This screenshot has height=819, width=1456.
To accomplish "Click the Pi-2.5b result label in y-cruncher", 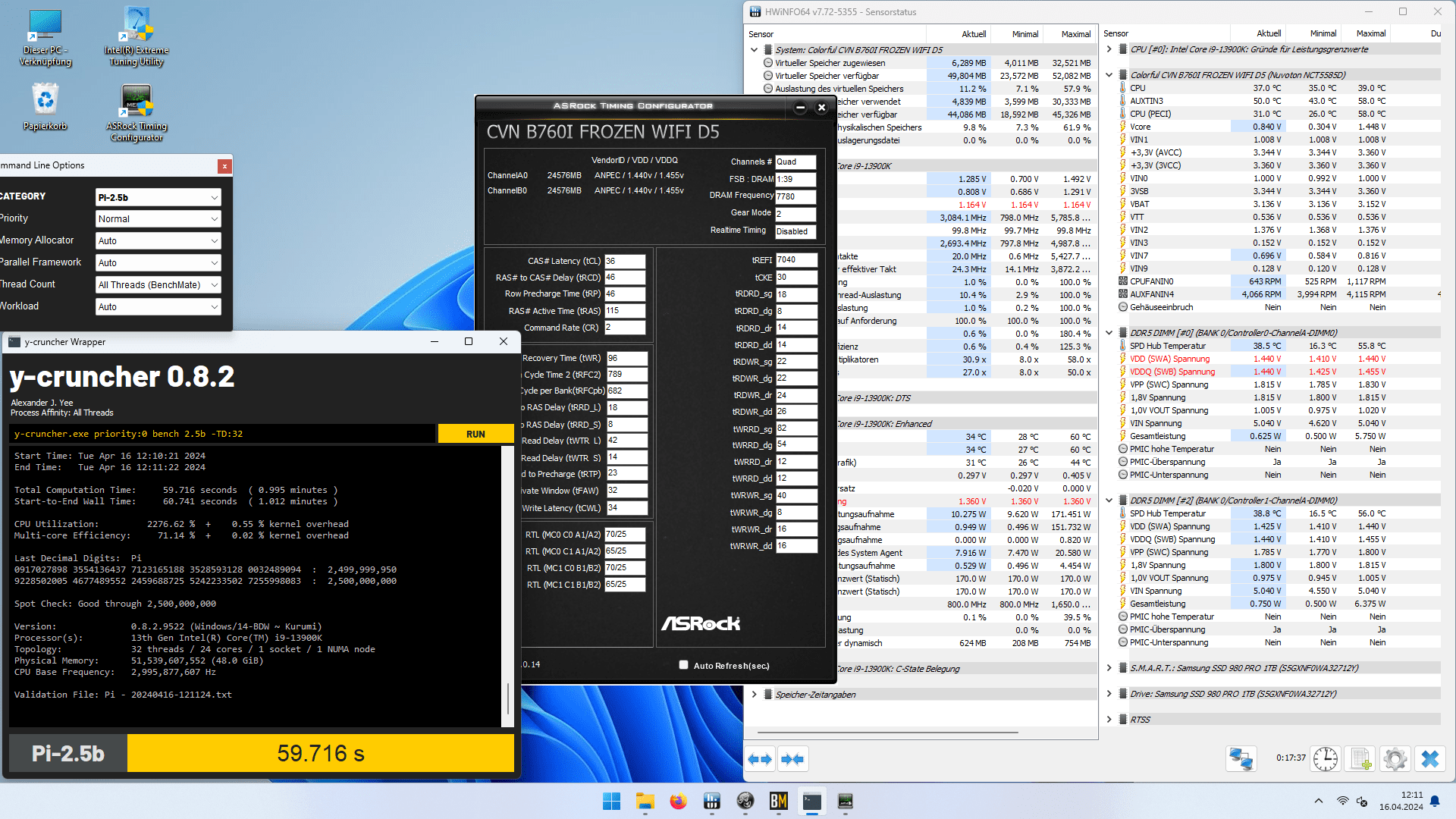I will [68, 753].
